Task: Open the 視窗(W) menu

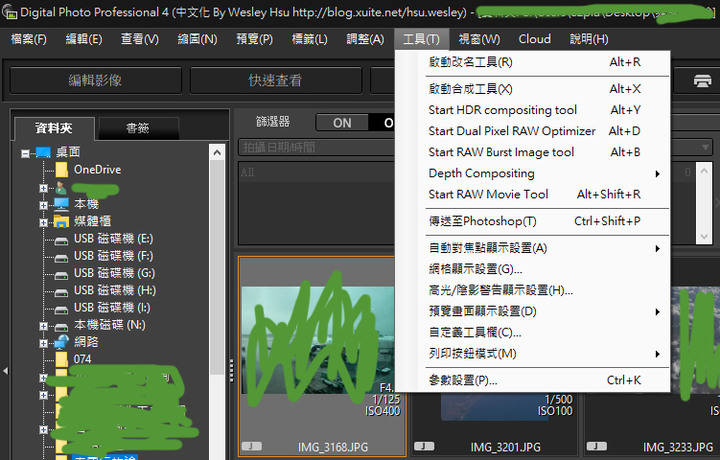Action: (x=479, y=39)
